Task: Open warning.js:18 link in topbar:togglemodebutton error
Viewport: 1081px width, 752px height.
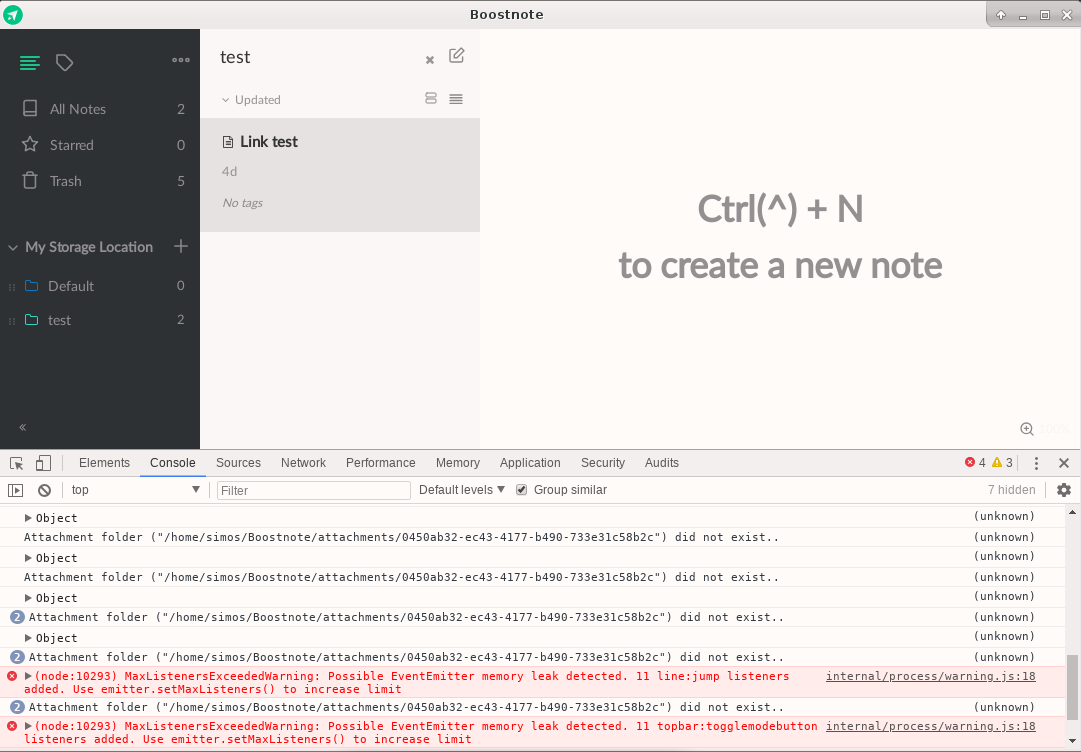Action: [931, 726]
